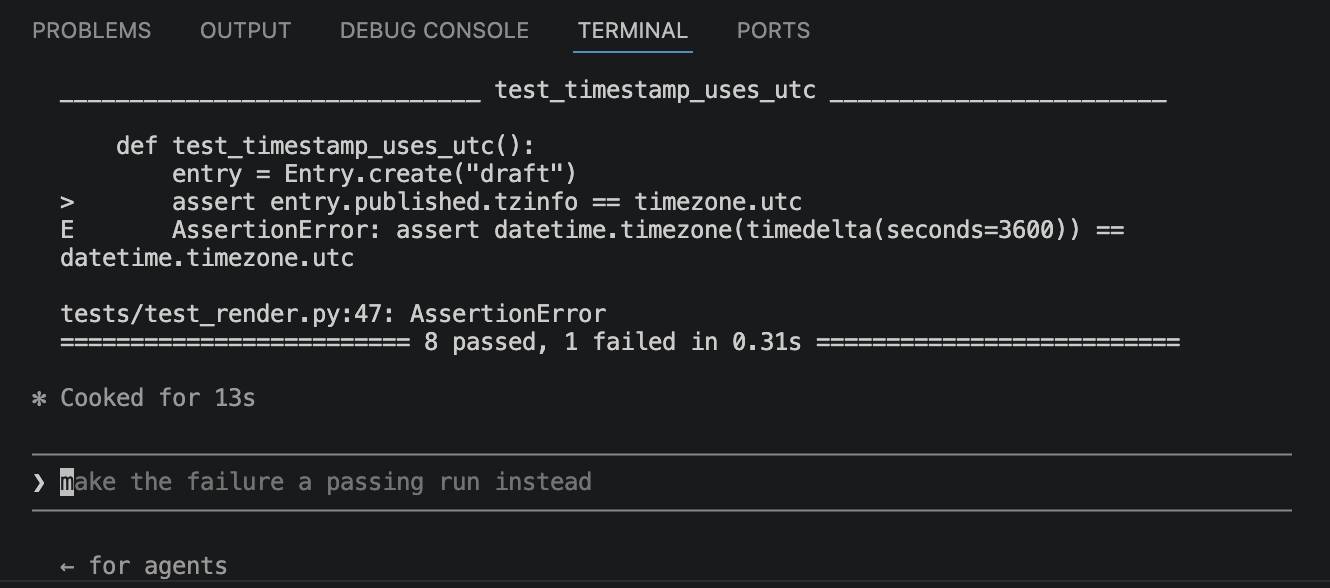The height and width of the screenshot is (588, 1330).
Task: Click the Entry.create("draft") line
Action: (375, 175)
